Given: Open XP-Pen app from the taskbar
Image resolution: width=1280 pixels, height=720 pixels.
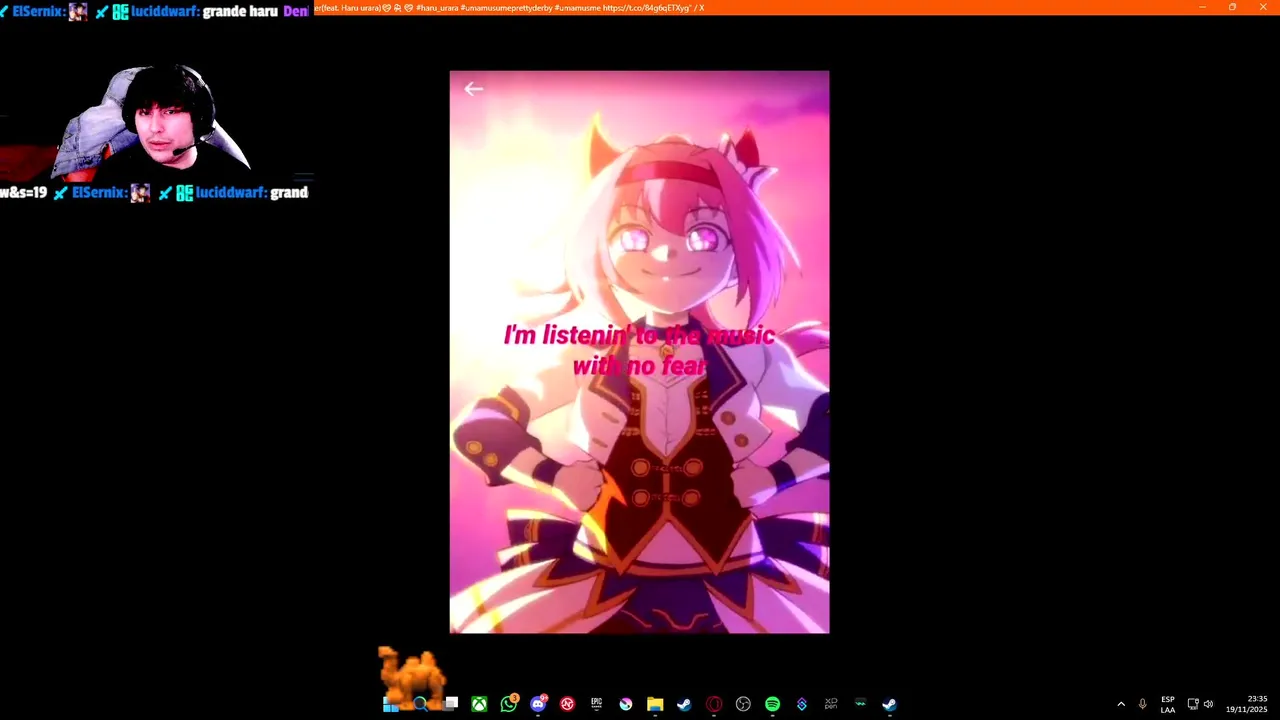Looking at the screenshot, I should point(831,704).
